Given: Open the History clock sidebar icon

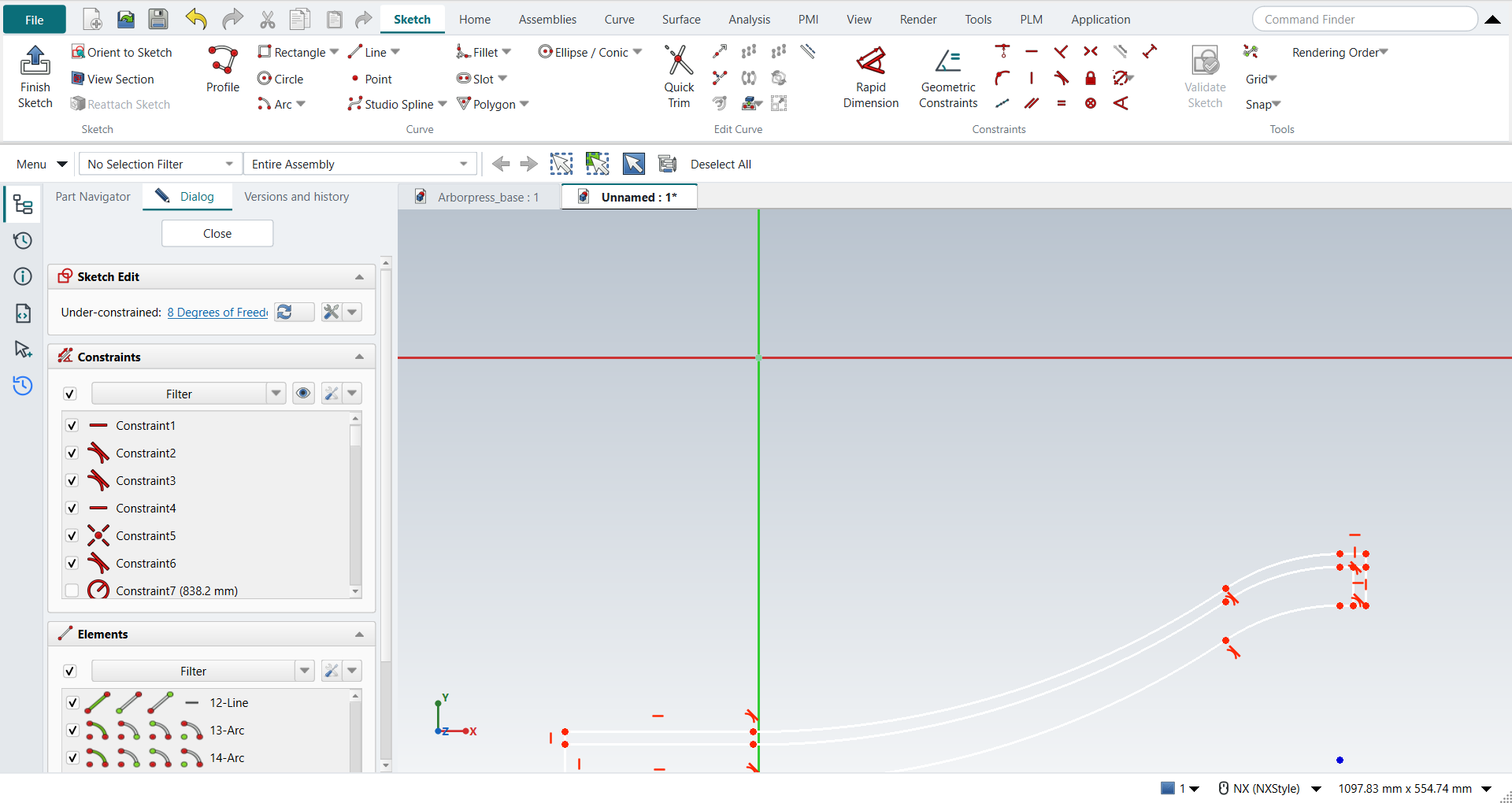Looking at the screenshot, I should (x=23, y=240).
